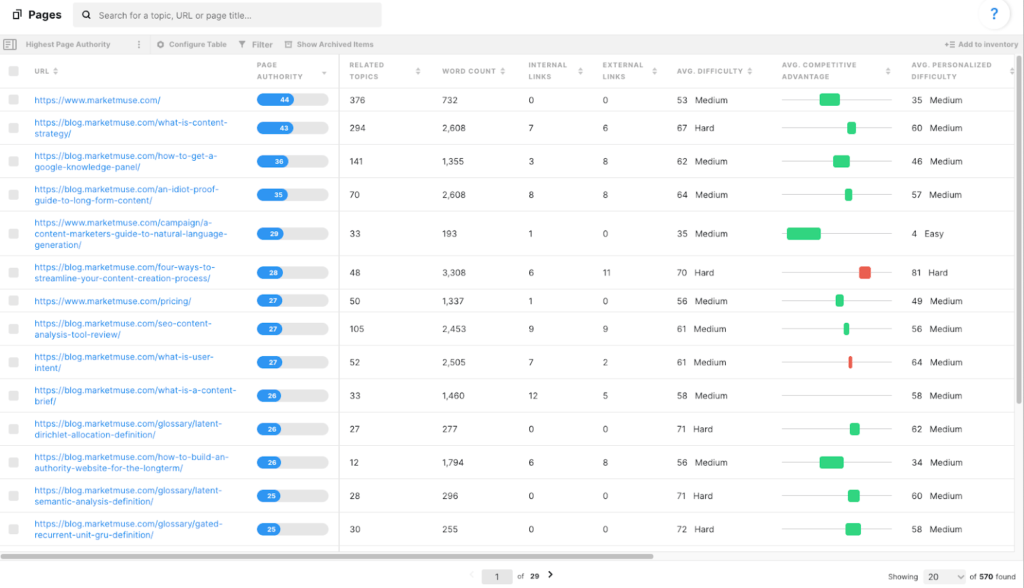Click the total pages number 29
Image resolution: width=1024 pixels, height=588 pixels.
coord(534,576)
